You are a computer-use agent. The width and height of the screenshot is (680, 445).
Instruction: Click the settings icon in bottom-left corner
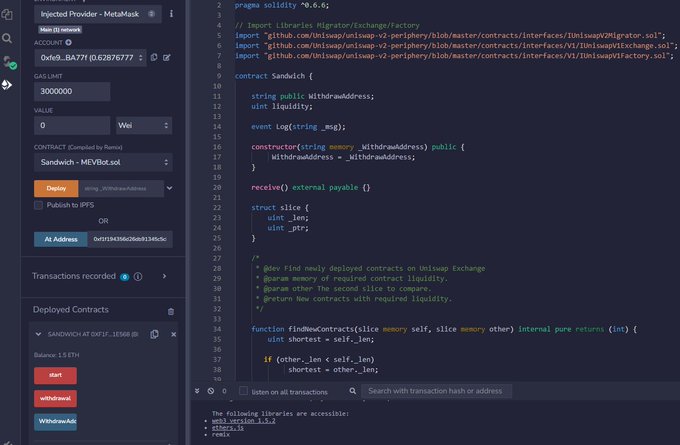click(x=7, y=442)
